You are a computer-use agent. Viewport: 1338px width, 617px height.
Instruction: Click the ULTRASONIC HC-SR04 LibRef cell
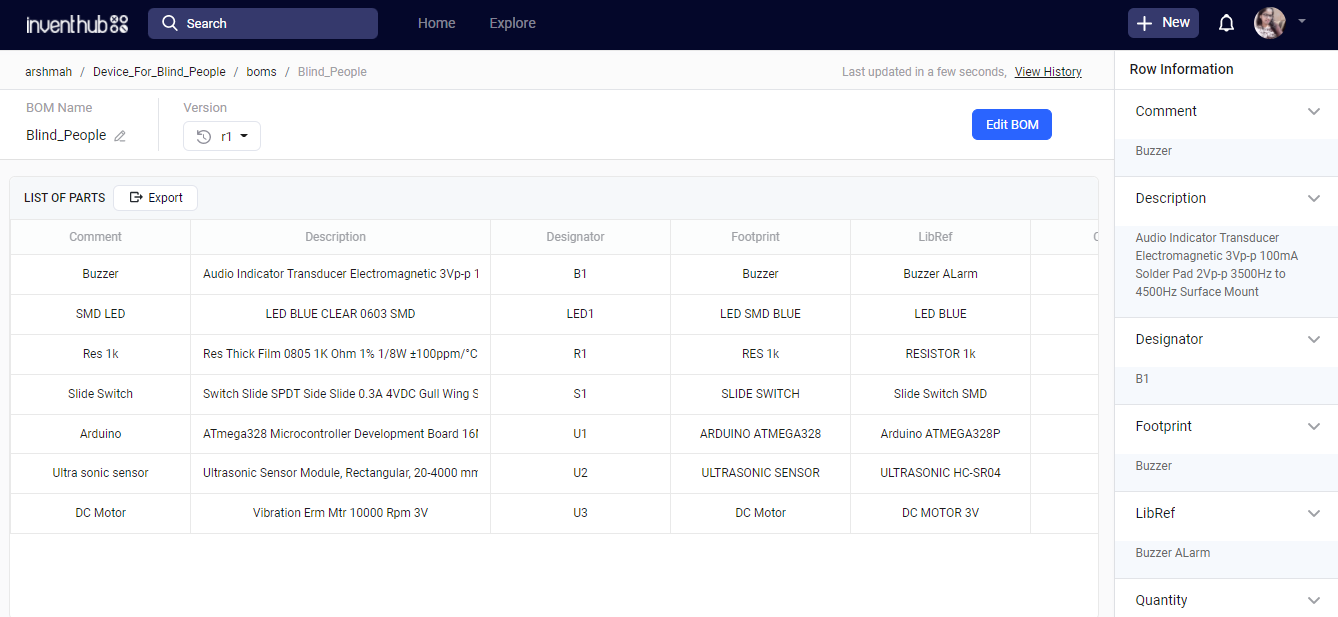[940, 473]
